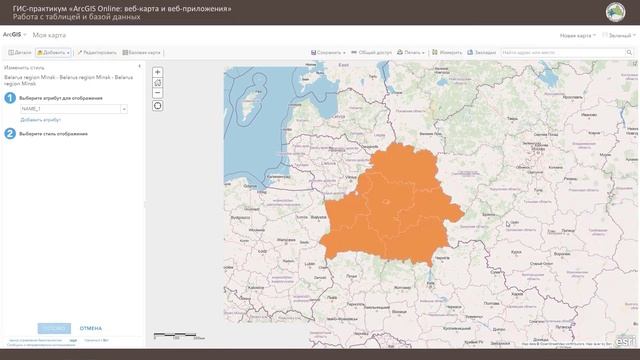
Task: Click Общий доступ share button
Action: pos(371,53)
